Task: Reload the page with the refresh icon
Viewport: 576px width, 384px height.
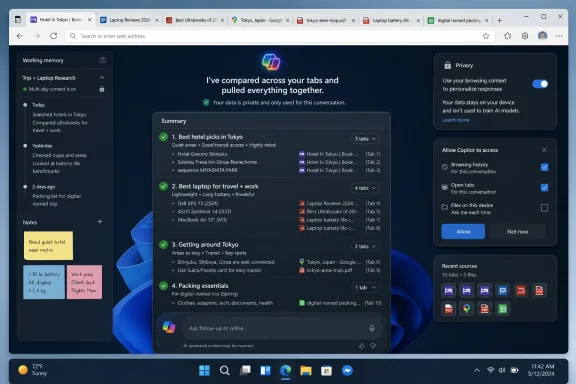Action: (54, 36)
